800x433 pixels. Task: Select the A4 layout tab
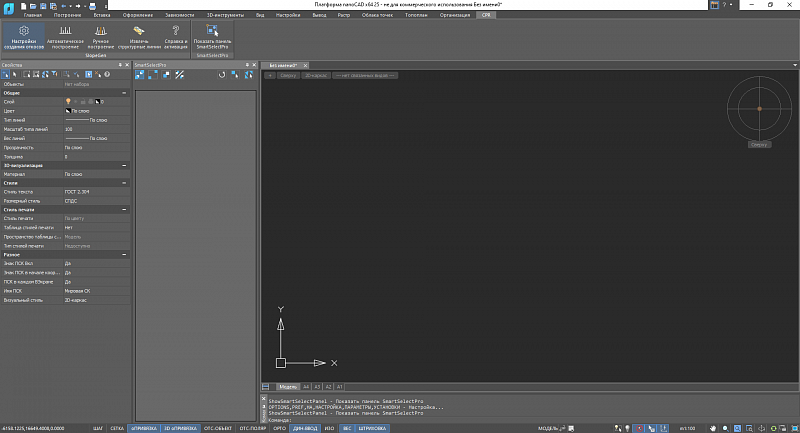pos(306,387)
